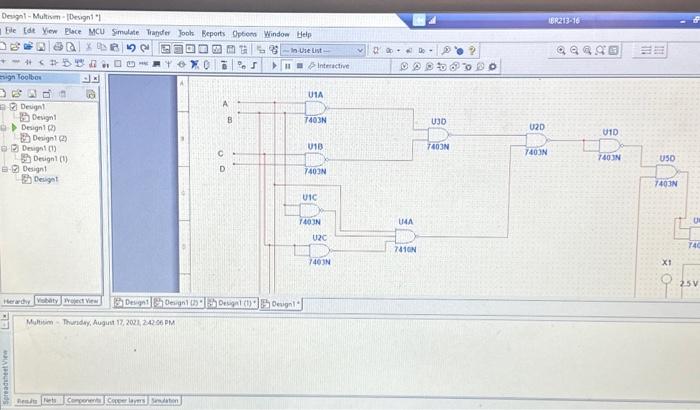Click the Print icon in toolbar
Viewport: 700px width, 410px height.
point(58,47)
